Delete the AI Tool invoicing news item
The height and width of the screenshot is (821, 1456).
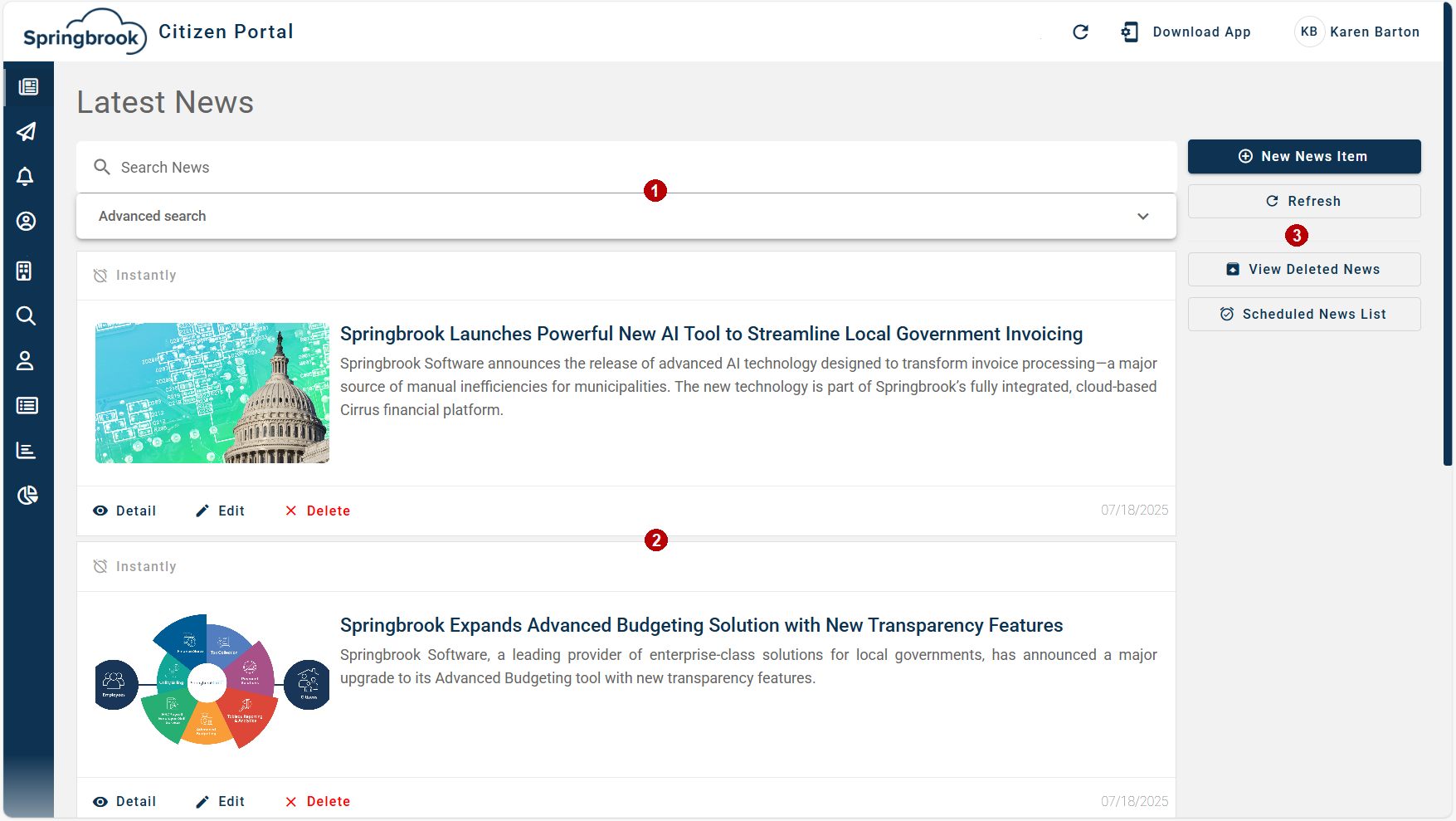[317, 511]
